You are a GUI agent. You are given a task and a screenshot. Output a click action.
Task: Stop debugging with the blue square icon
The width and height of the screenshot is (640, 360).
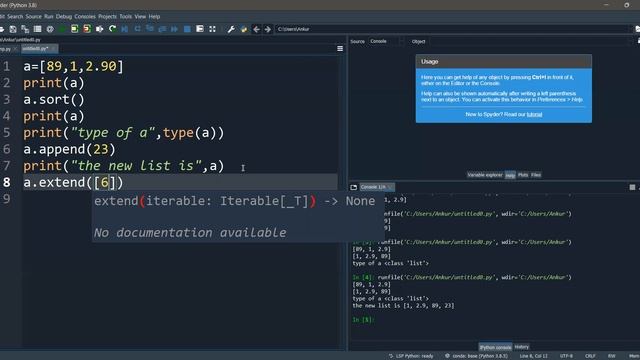pyautogui.click(x=187, y=29)
